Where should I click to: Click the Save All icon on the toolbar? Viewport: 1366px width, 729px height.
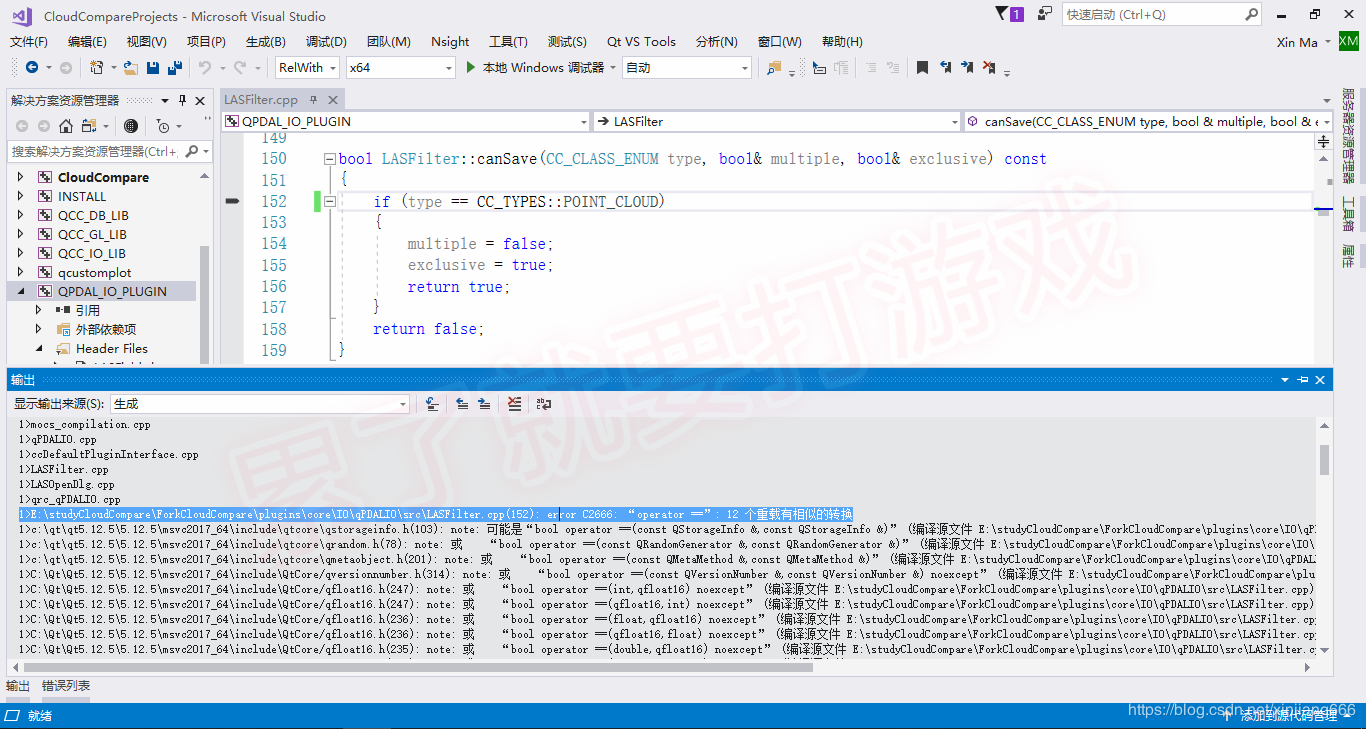pyautogui.click(x=174, y=67)
